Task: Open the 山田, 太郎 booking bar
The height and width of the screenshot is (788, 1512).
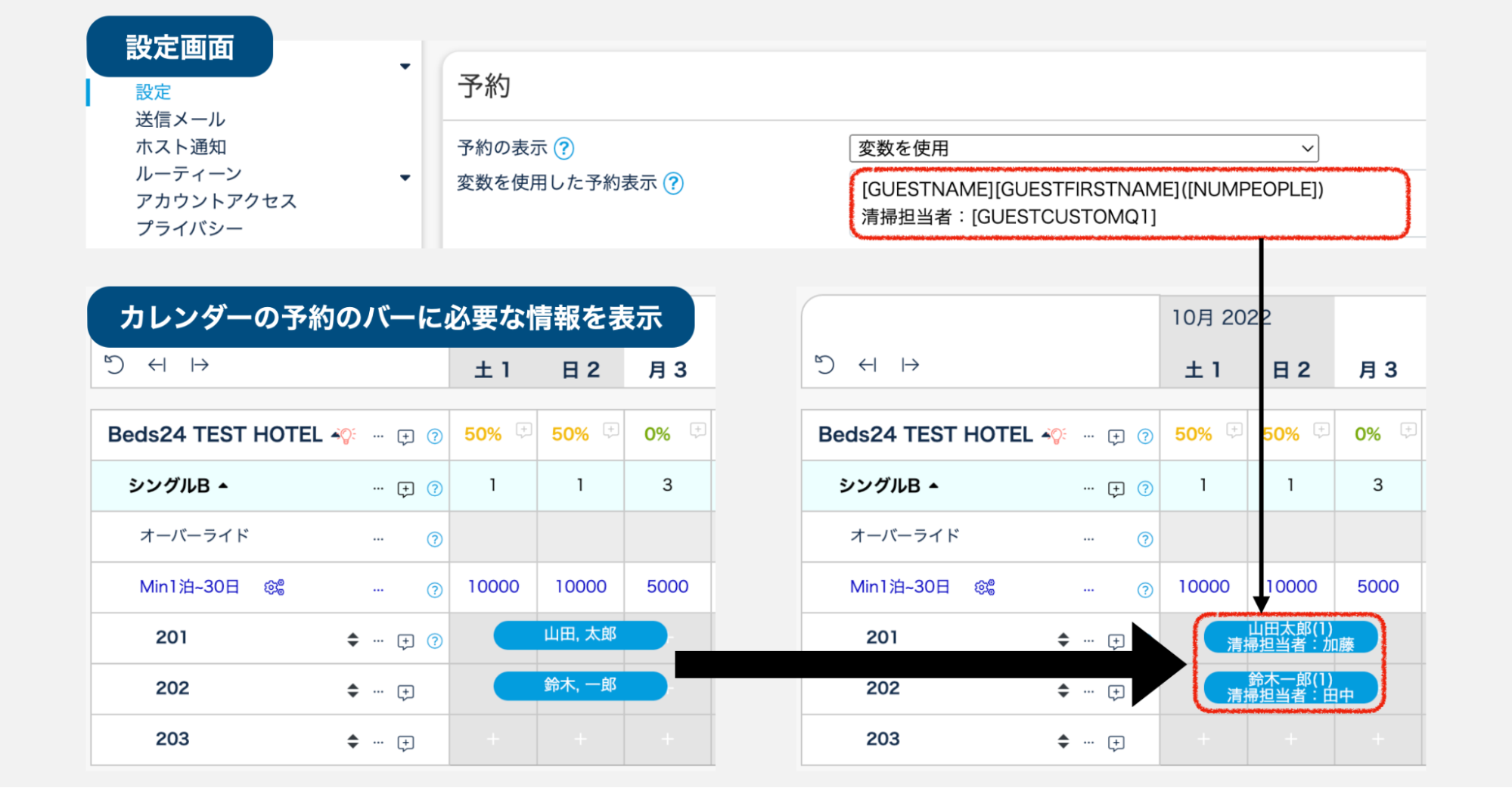Action: (x=580, y=634)
